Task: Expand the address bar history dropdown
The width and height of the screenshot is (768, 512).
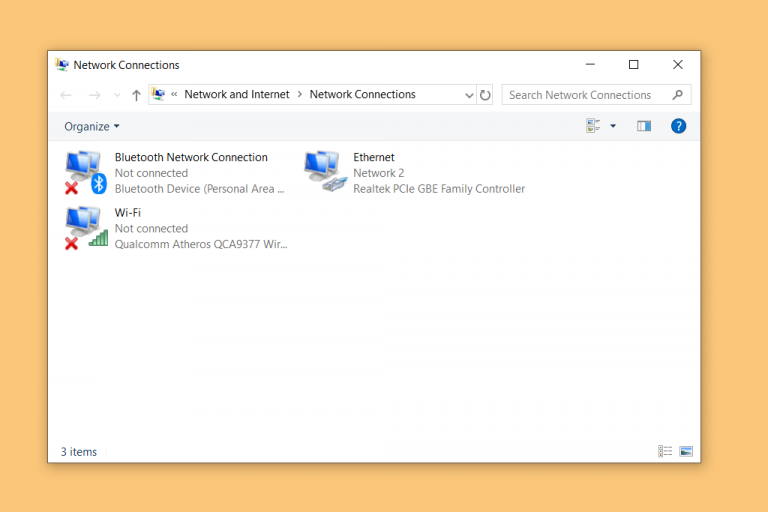Action: click(x=469, y=95)
